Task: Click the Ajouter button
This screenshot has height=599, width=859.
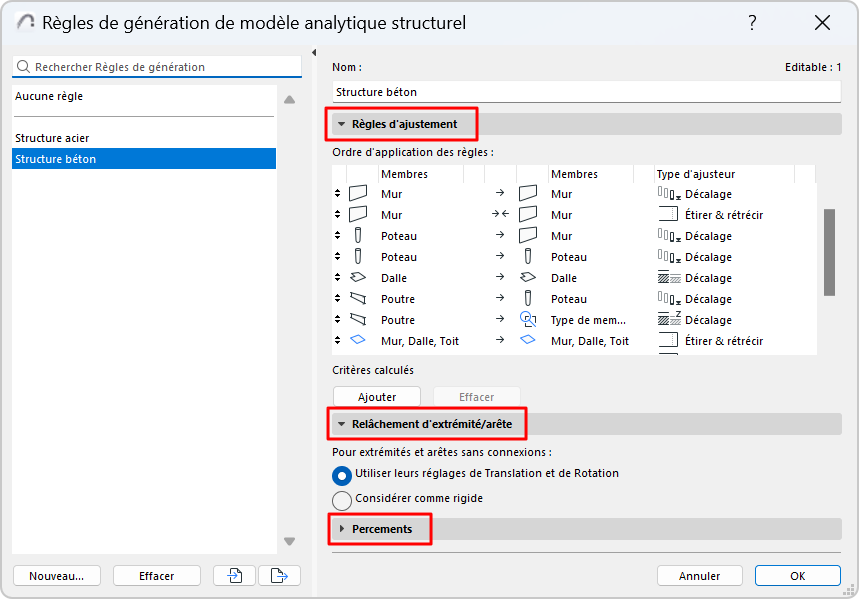Action: point(377,397)
